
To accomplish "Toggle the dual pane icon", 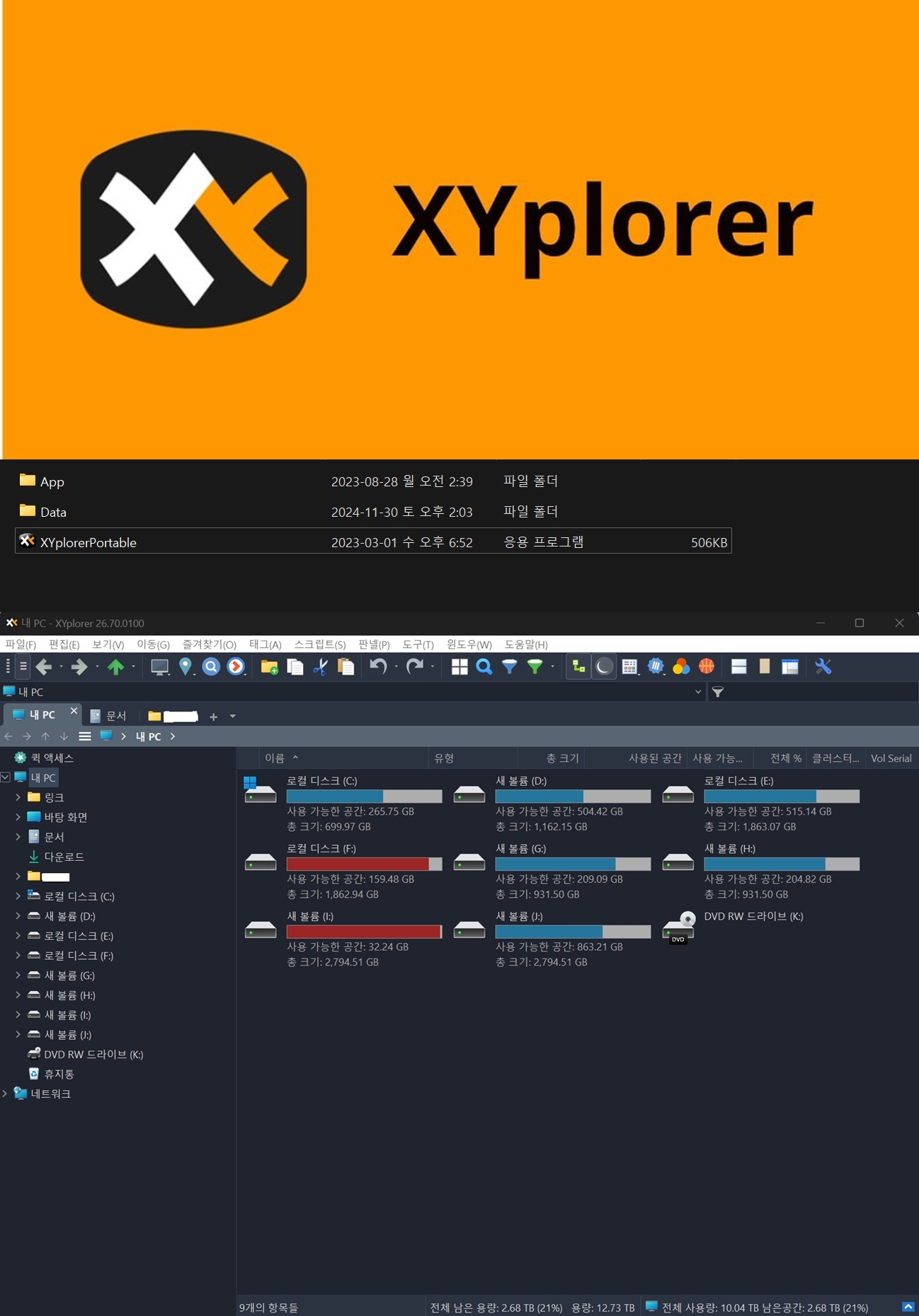I will 739,666.
